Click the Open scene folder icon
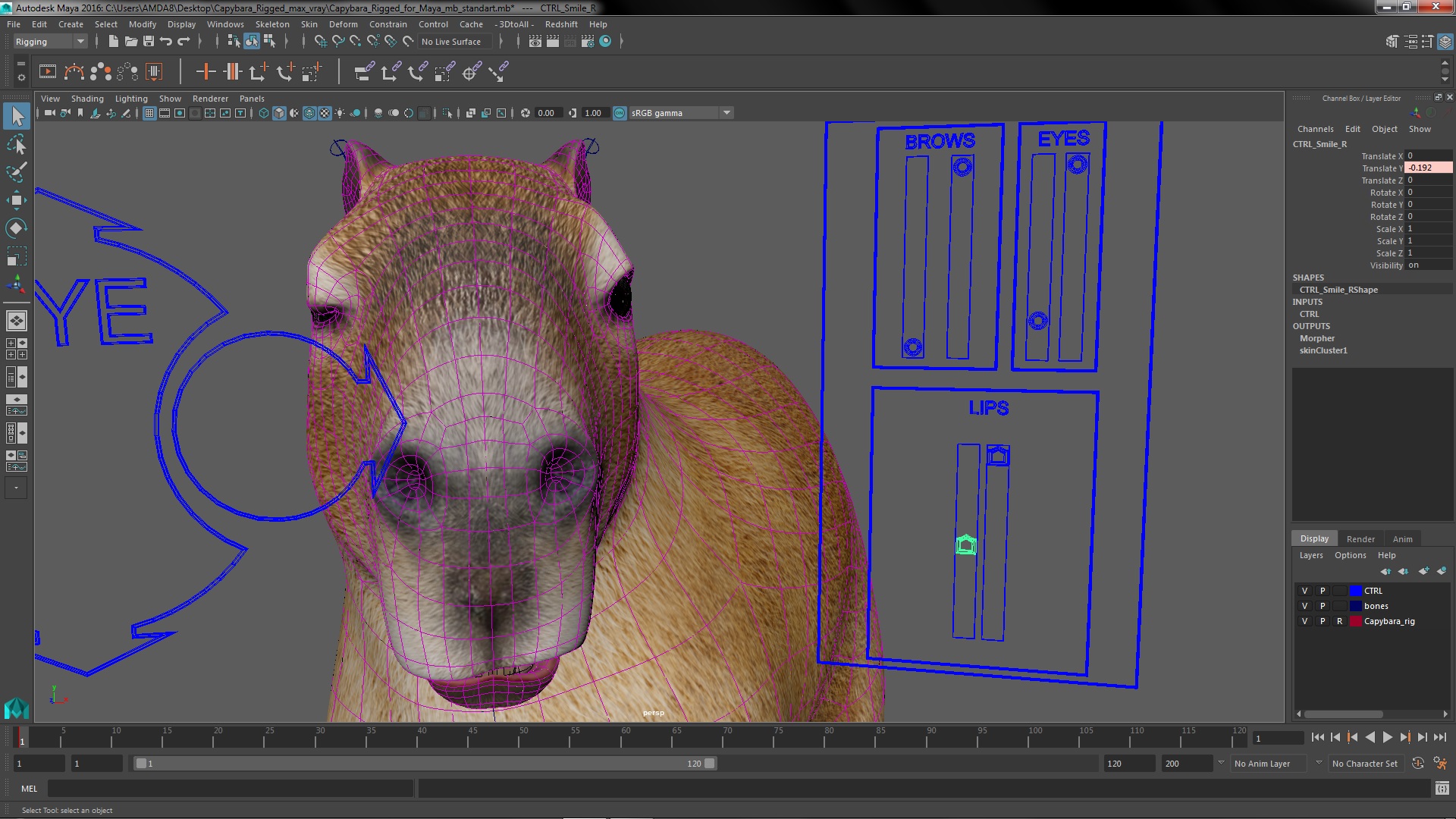The image size is (1456, 819). (x=130, y=41)
